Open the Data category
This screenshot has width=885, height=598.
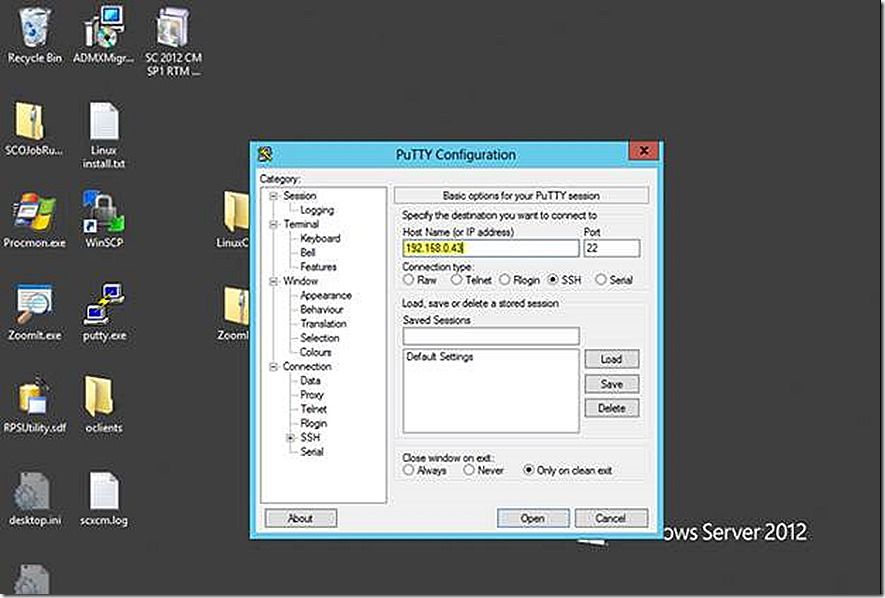pyautogui.click(x=310, y=381)
